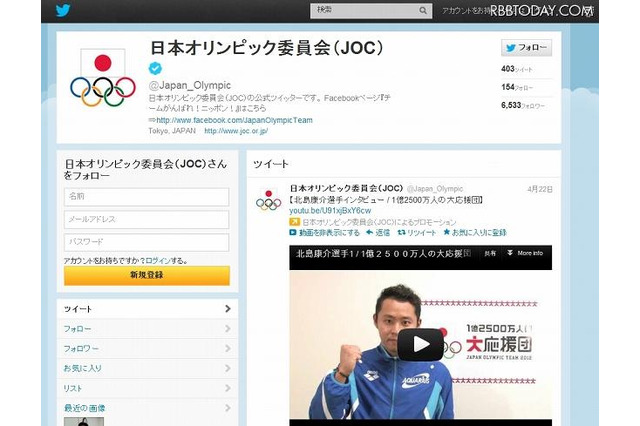
Task: Open the tweet author name 日本オリンピック委員会(JOC)
Action: (x=346, y=189)
